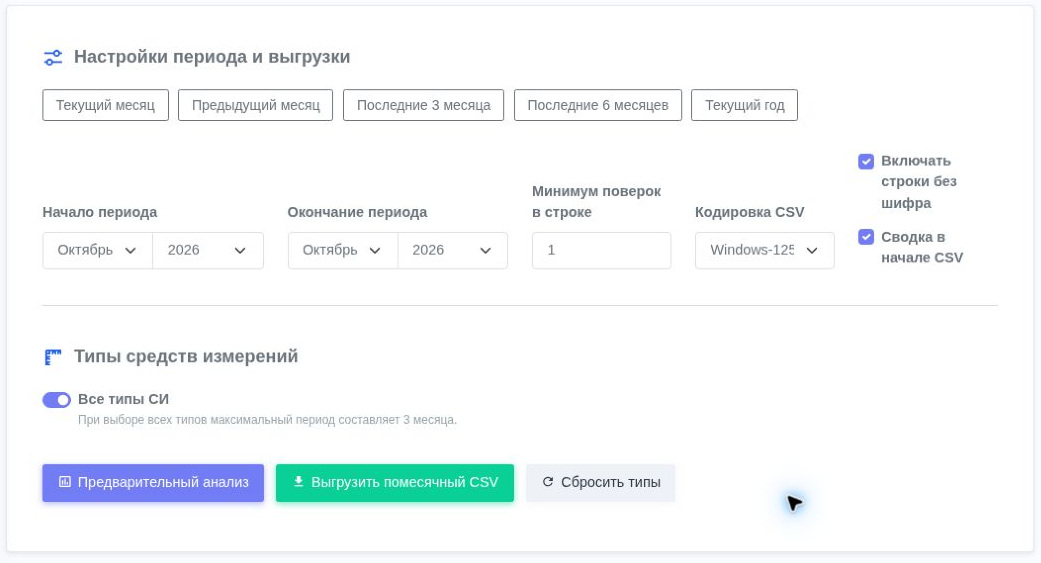Click the Окончание периода label
The image size is (1041, 563).
pyautogui.click(x=357, y=212)
